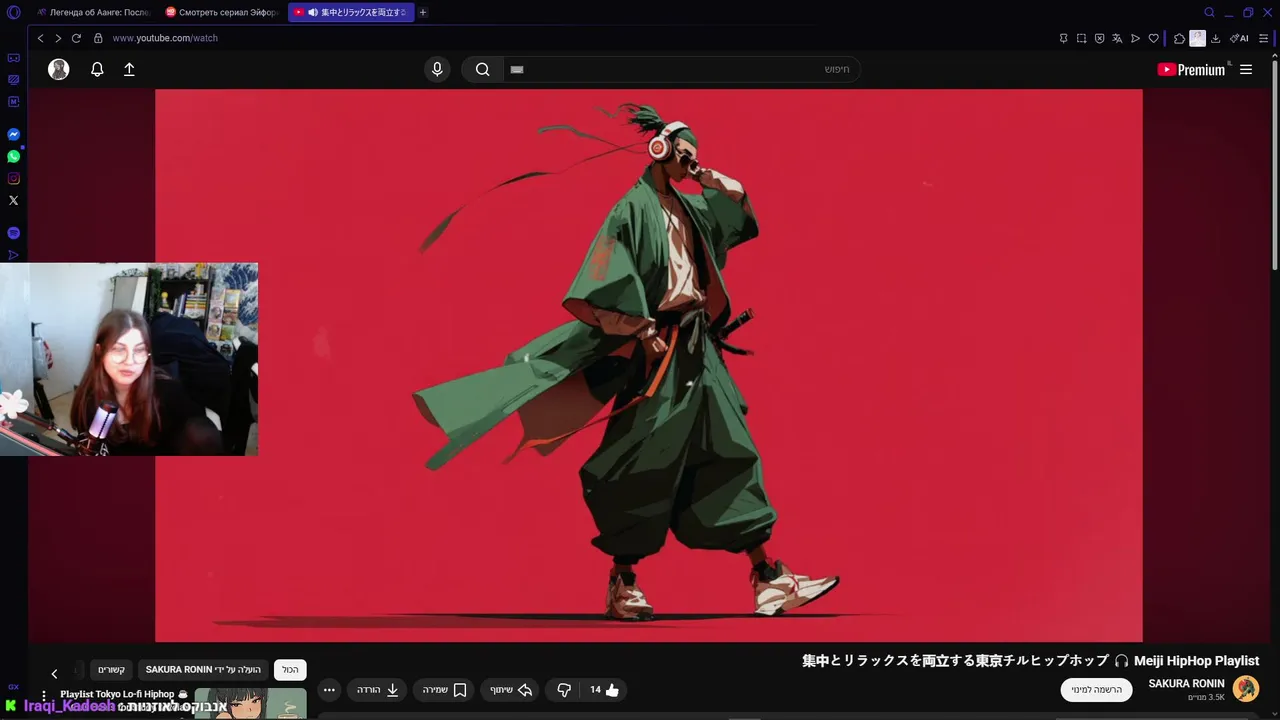Click the YouTube upload arrow icon
This screenshot has width=1280, height=720.
129,69
